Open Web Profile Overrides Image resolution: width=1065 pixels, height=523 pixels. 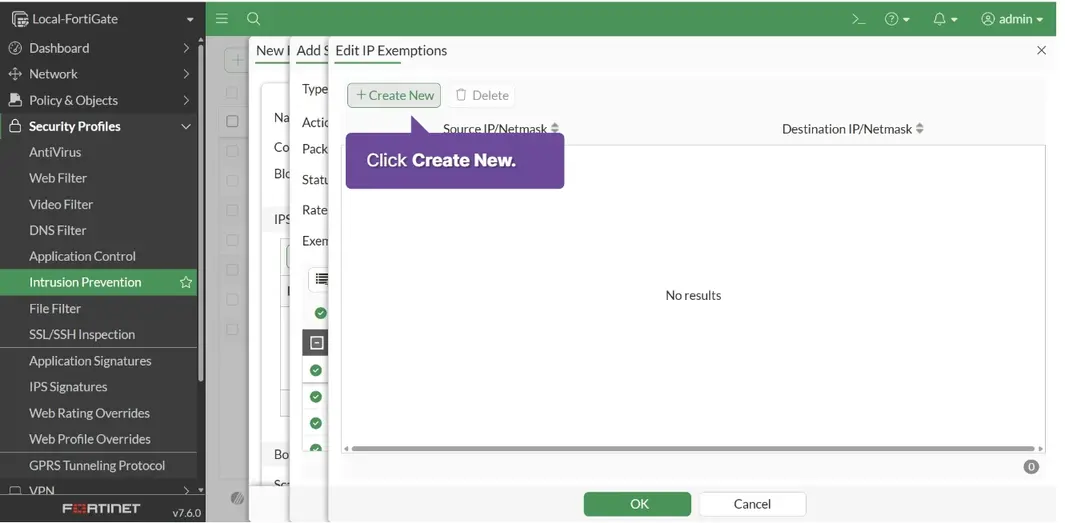tap(90, 439)
